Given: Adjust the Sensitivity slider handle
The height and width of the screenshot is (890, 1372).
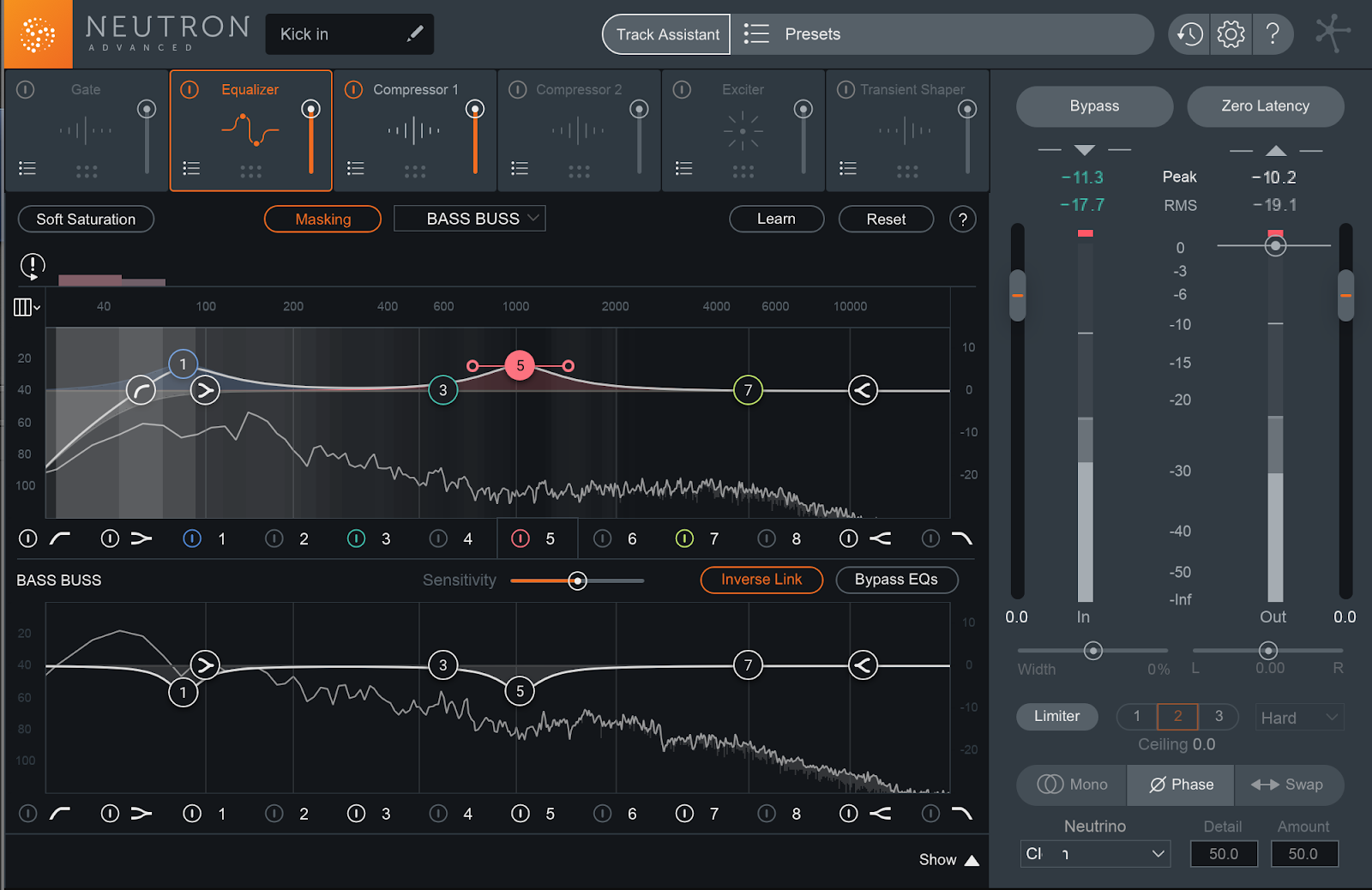Looking at the screenshot, I should pyautogui.click(x=578, y=580).
